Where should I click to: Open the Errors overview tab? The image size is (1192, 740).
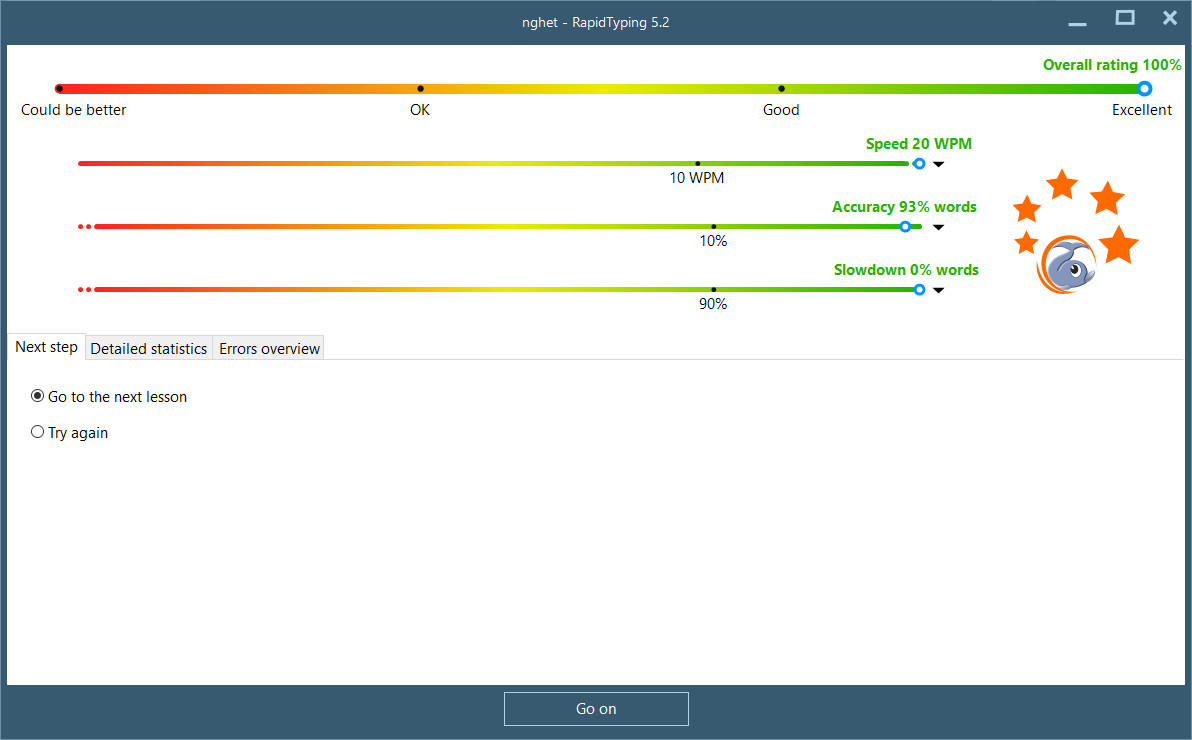tap(269, 348)
